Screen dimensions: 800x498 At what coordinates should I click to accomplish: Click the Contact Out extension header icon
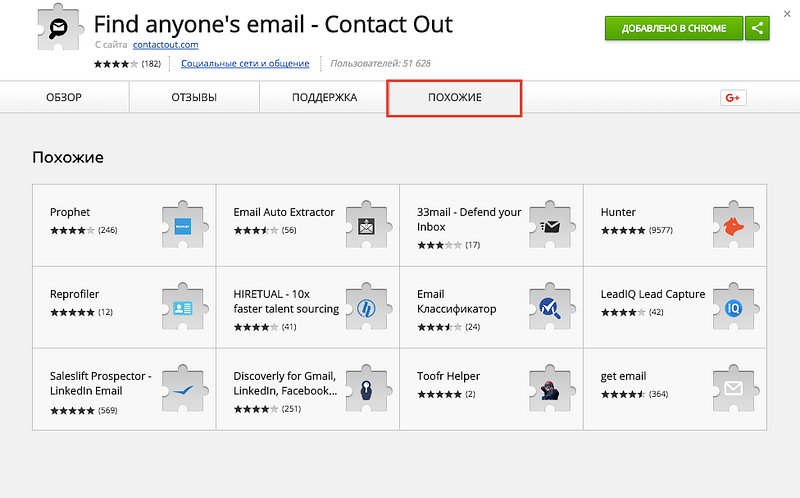60,28
